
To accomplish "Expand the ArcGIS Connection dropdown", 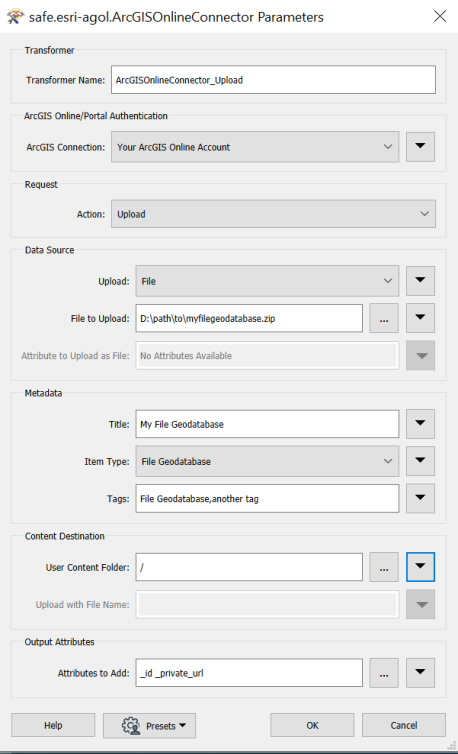I will [x=254, y=147].
